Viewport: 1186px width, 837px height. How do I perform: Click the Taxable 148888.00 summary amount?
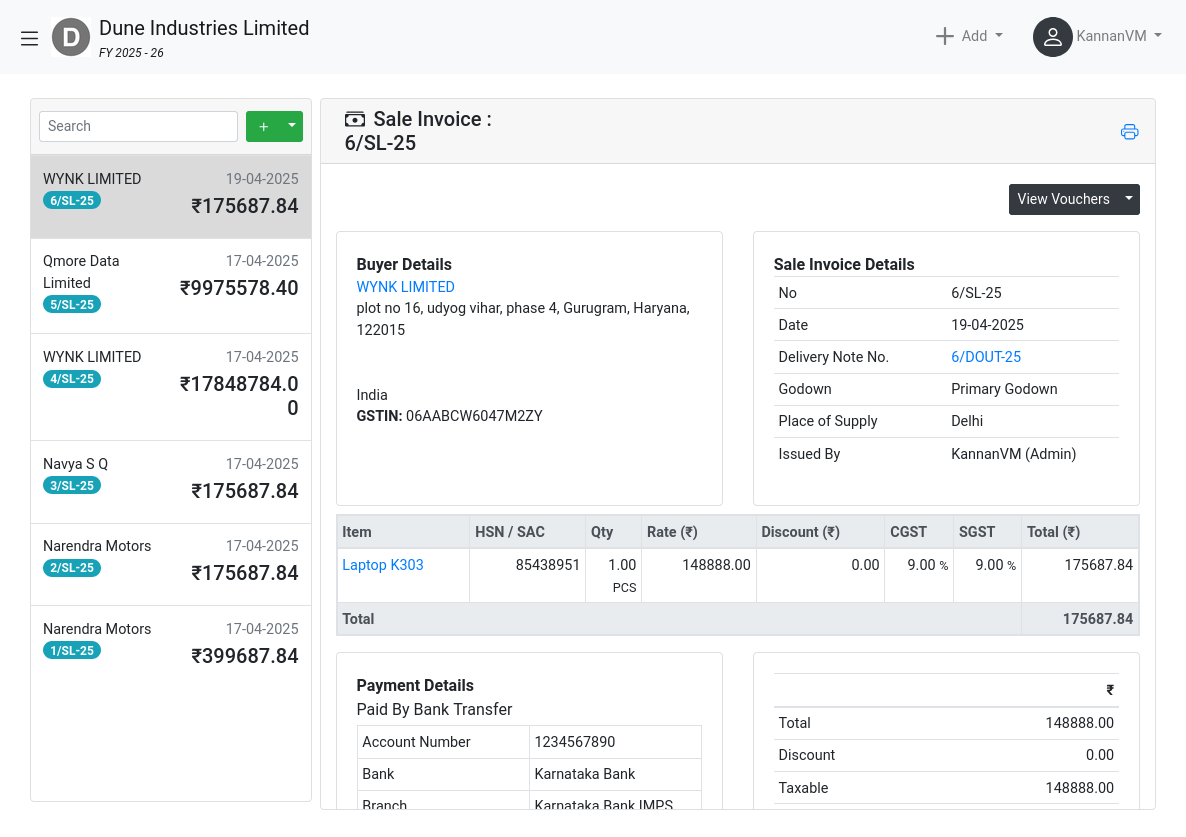click(1079, 788)
